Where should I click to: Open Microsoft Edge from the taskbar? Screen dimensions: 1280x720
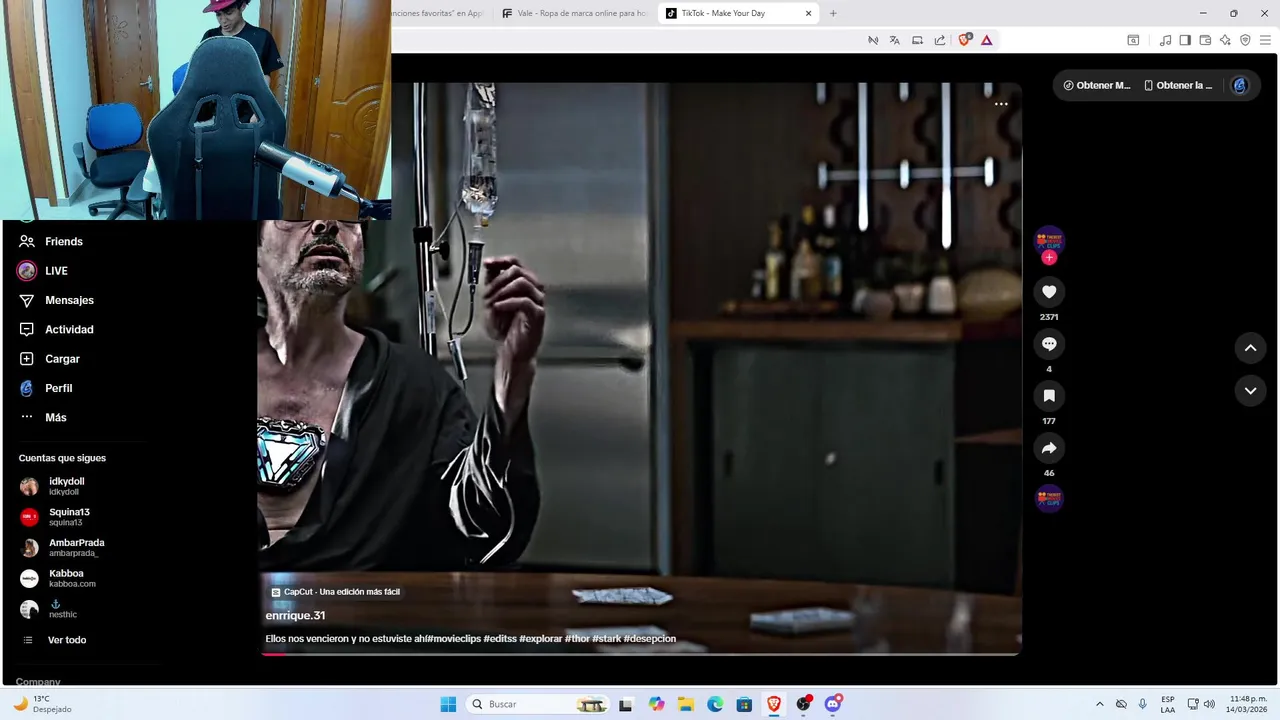click(715, 704)
